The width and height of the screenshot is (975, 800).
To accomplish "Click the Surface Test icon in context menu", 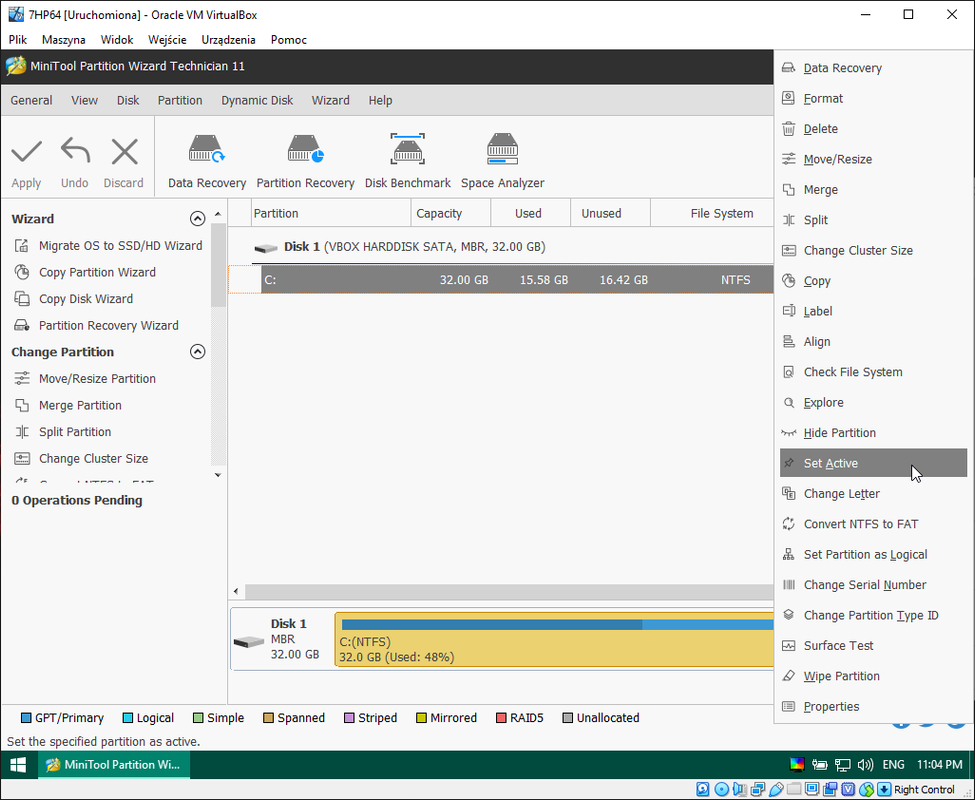I will tap(788, 645).
